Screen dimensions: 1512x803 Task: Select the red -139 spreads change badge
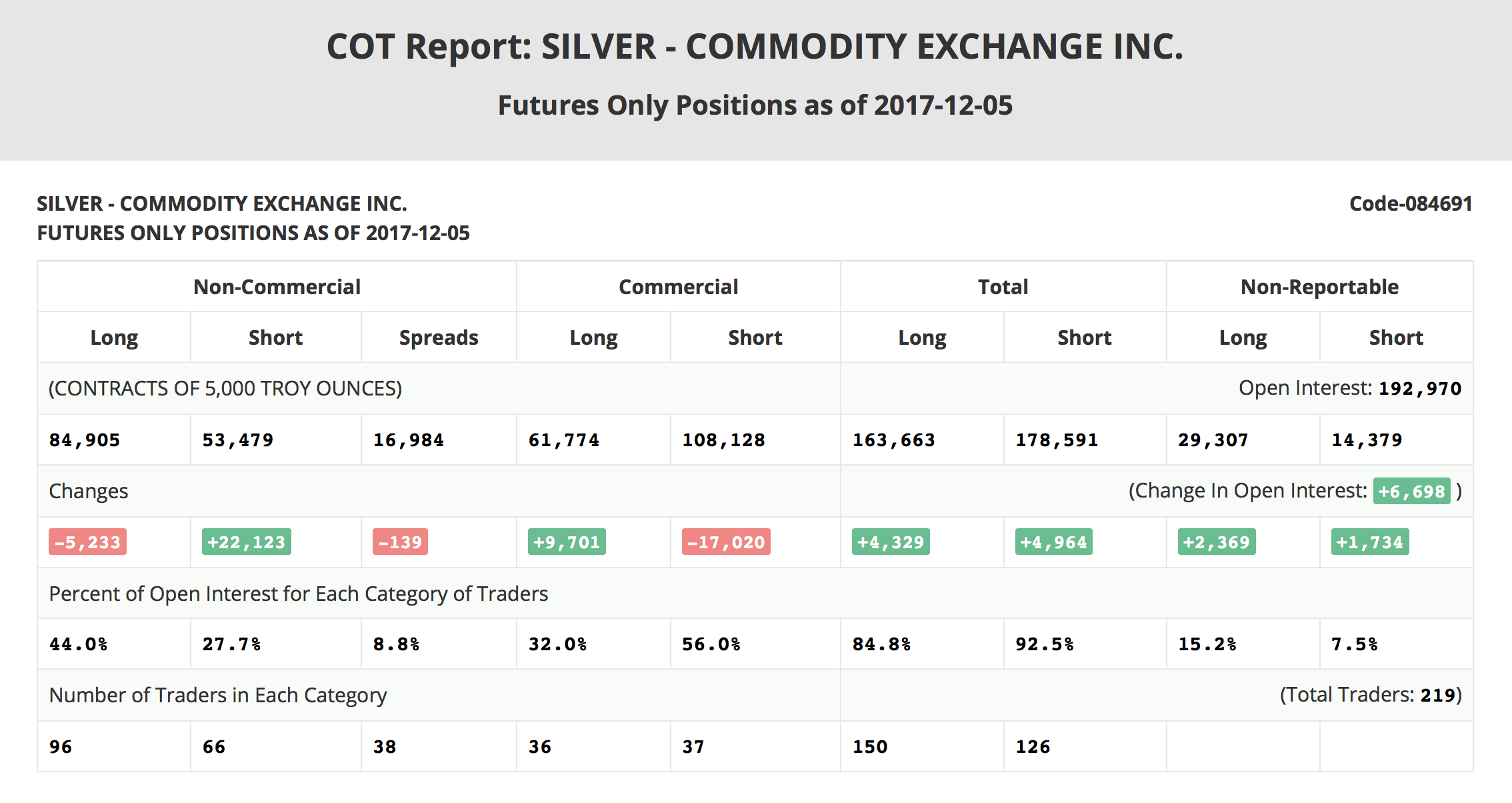[400, 542]
